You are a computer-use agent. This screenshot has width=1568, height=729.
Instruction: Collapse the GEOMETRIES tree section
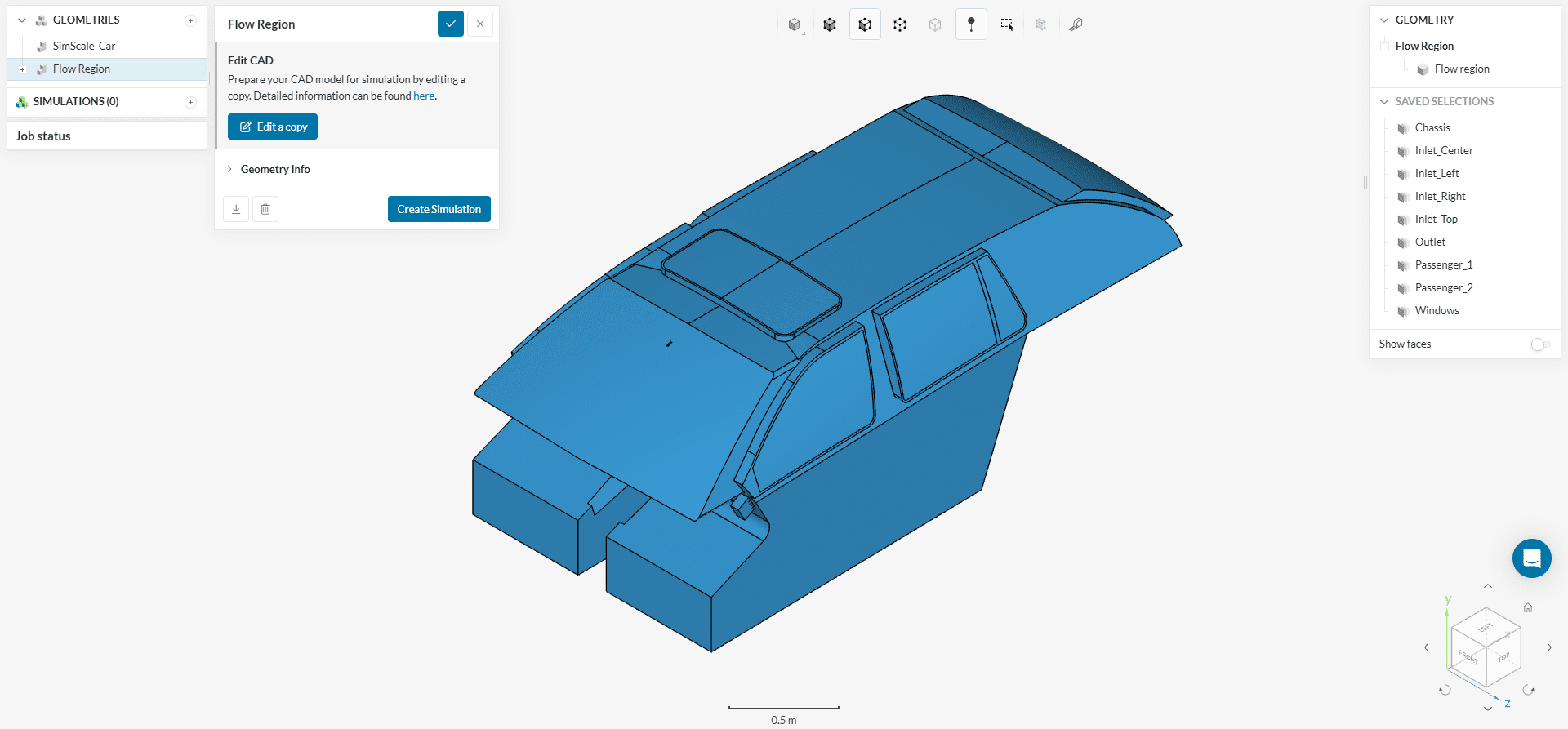pyautogui.click(x=22, y=20)
